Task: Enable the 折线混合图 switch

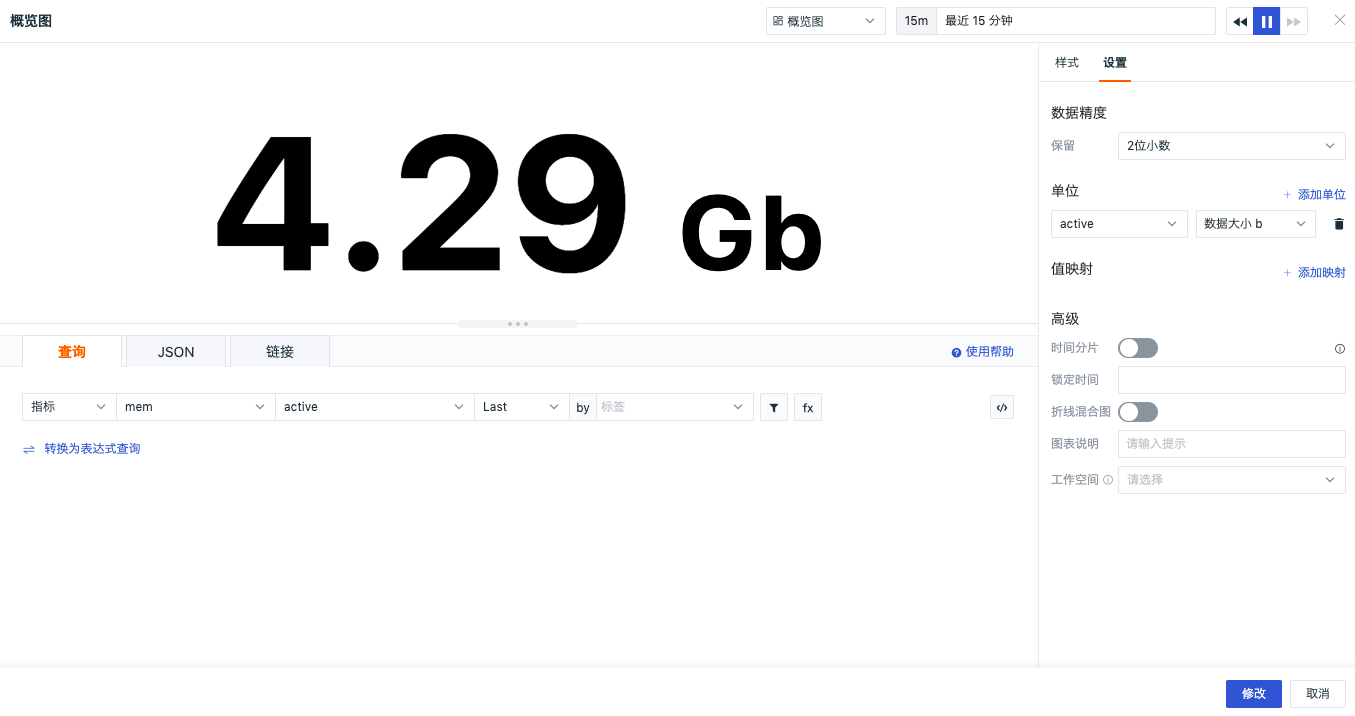Action: coord(1138,412)
